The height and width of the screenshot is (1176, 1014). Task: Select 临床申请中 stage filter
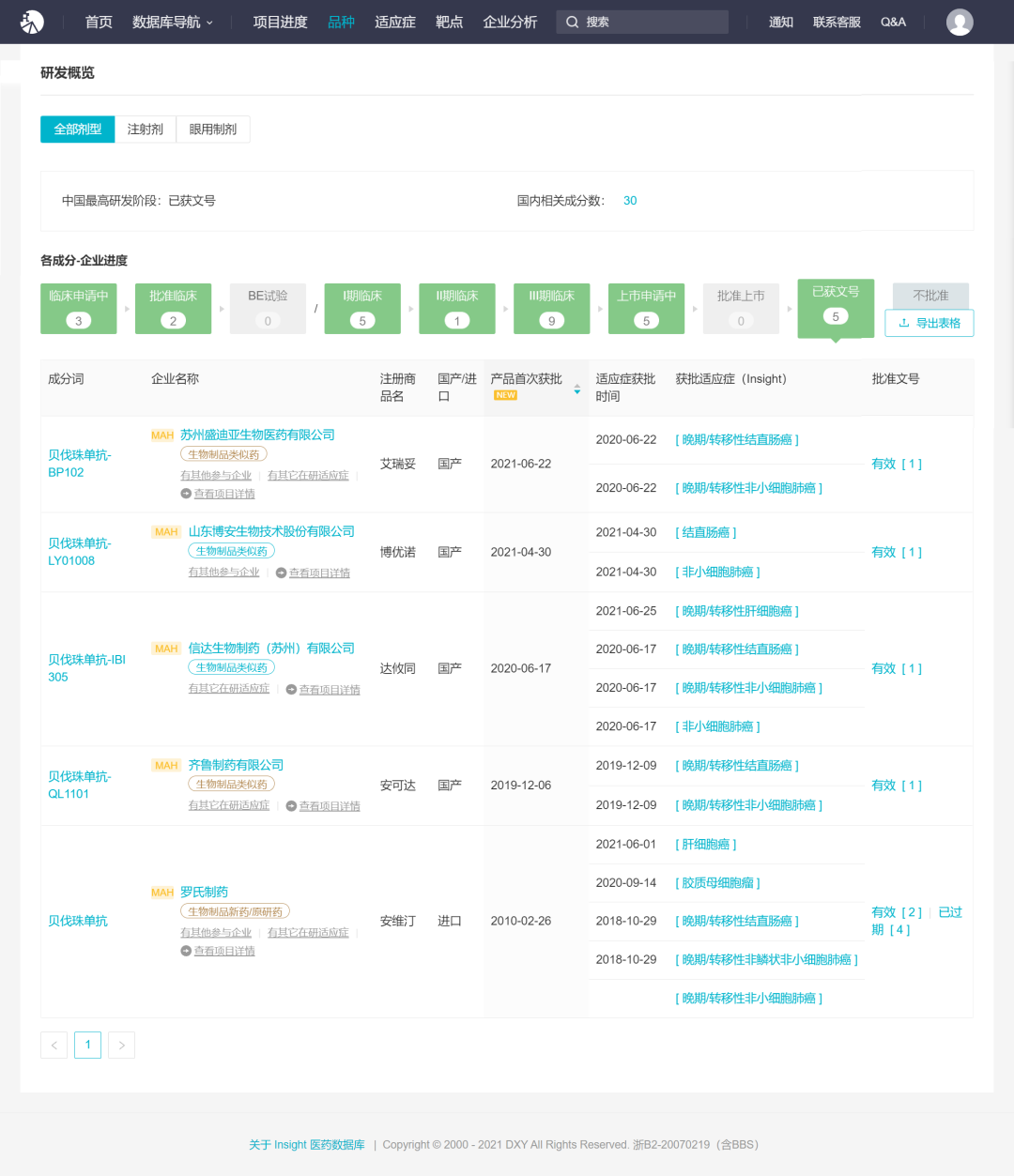(x=79, y=309)
